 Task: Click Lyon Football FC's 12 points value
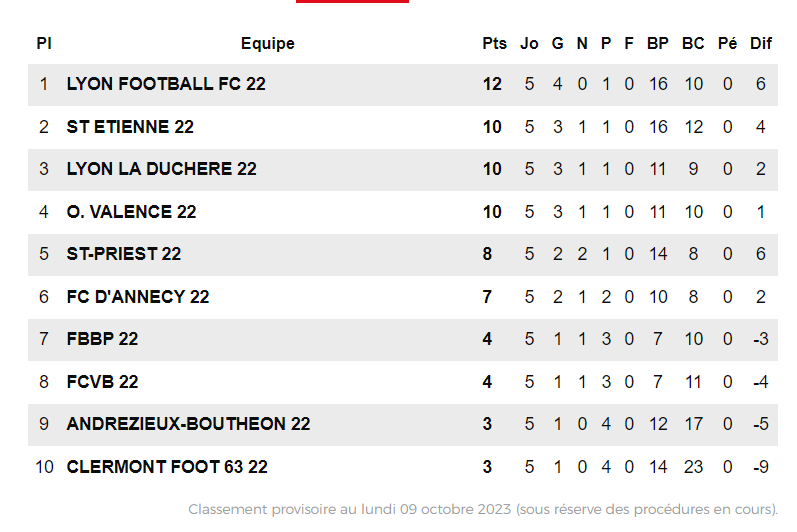[x=492, y=84]
